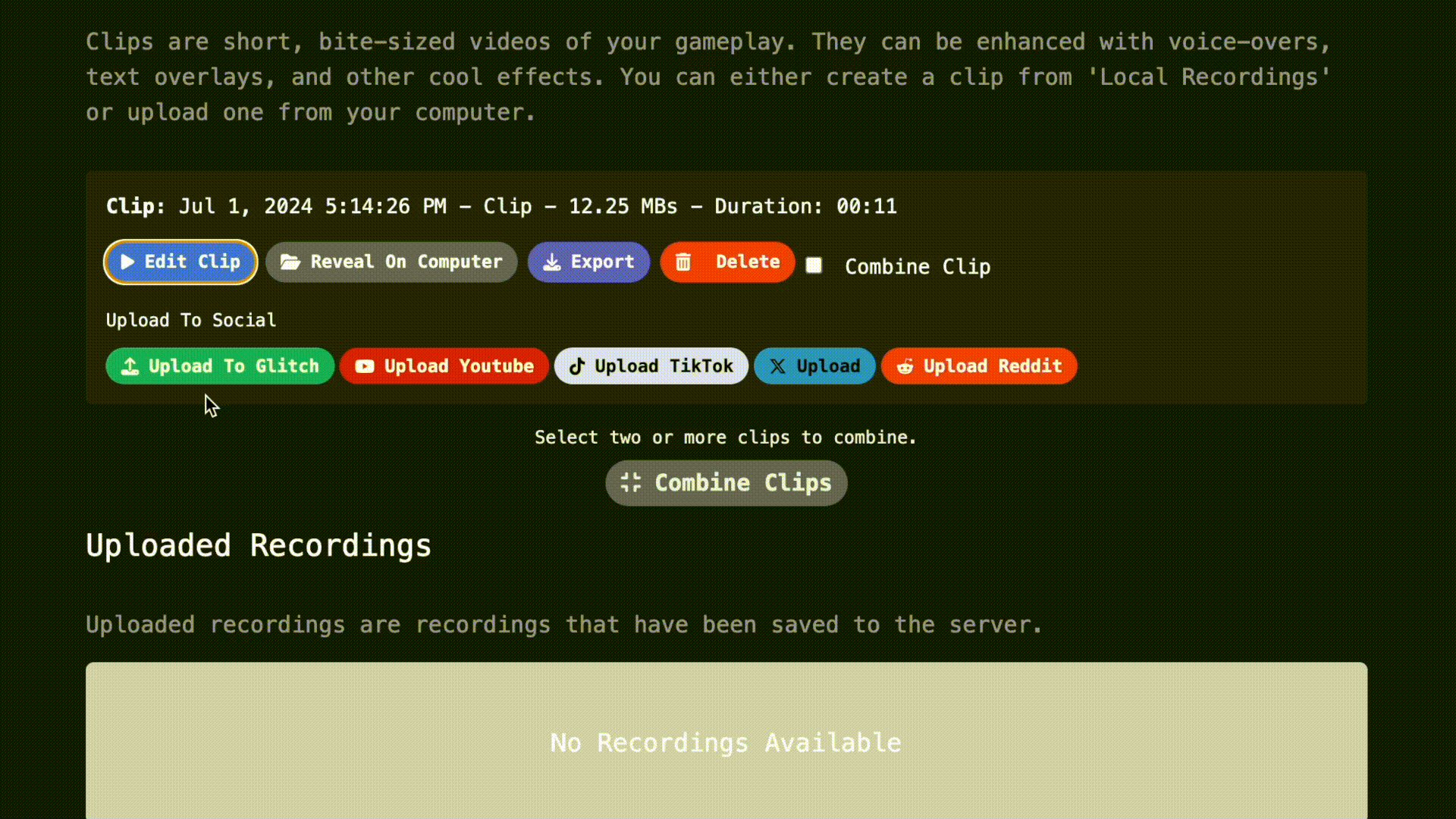The height and width of the screenshot is (819, 1456).
Task: Select the Upload TikTok tab item
Action: pos(651,365)
